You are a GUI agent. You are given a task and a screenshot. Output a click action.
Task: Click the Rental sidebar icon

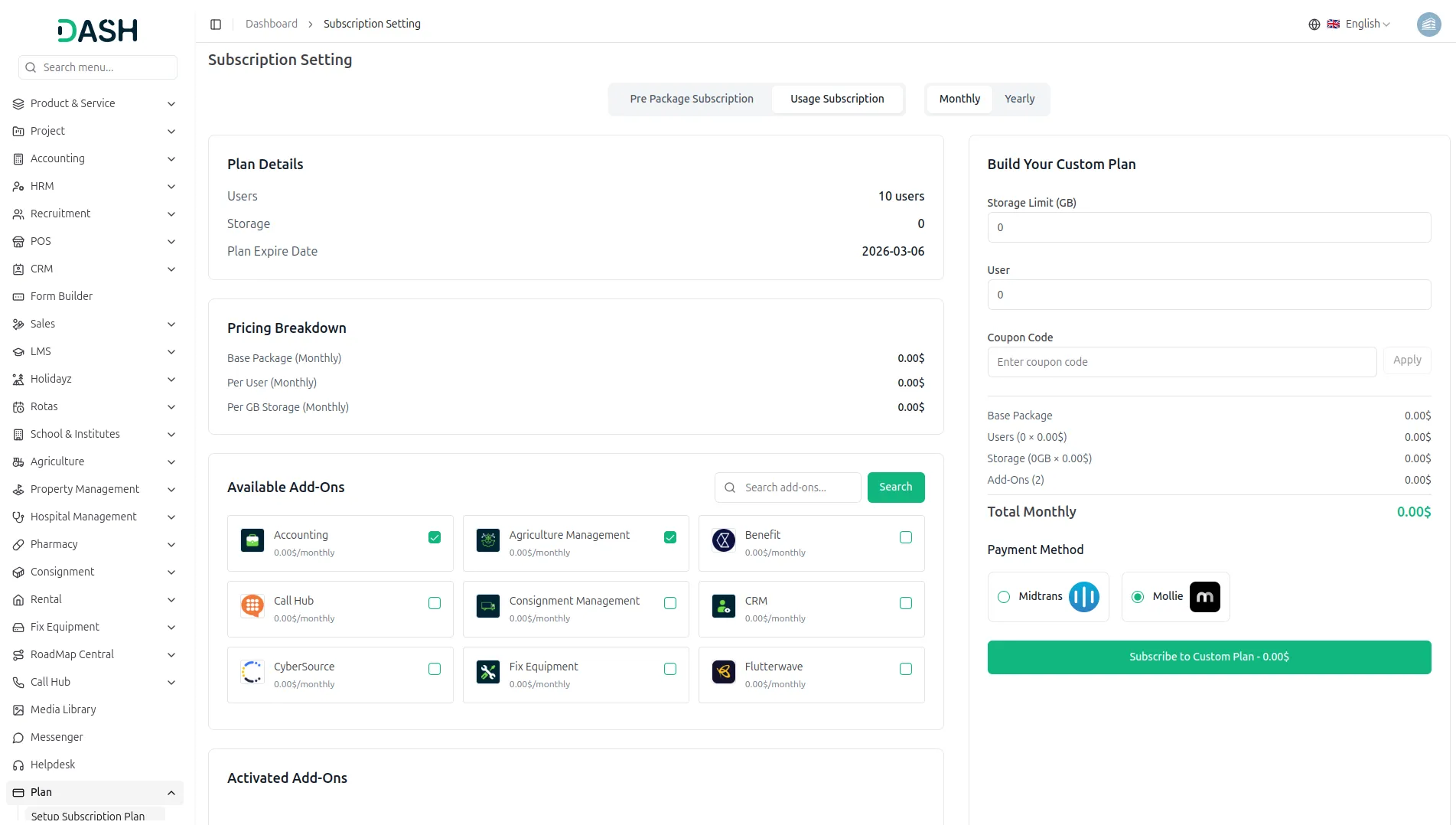click(18, 600)
